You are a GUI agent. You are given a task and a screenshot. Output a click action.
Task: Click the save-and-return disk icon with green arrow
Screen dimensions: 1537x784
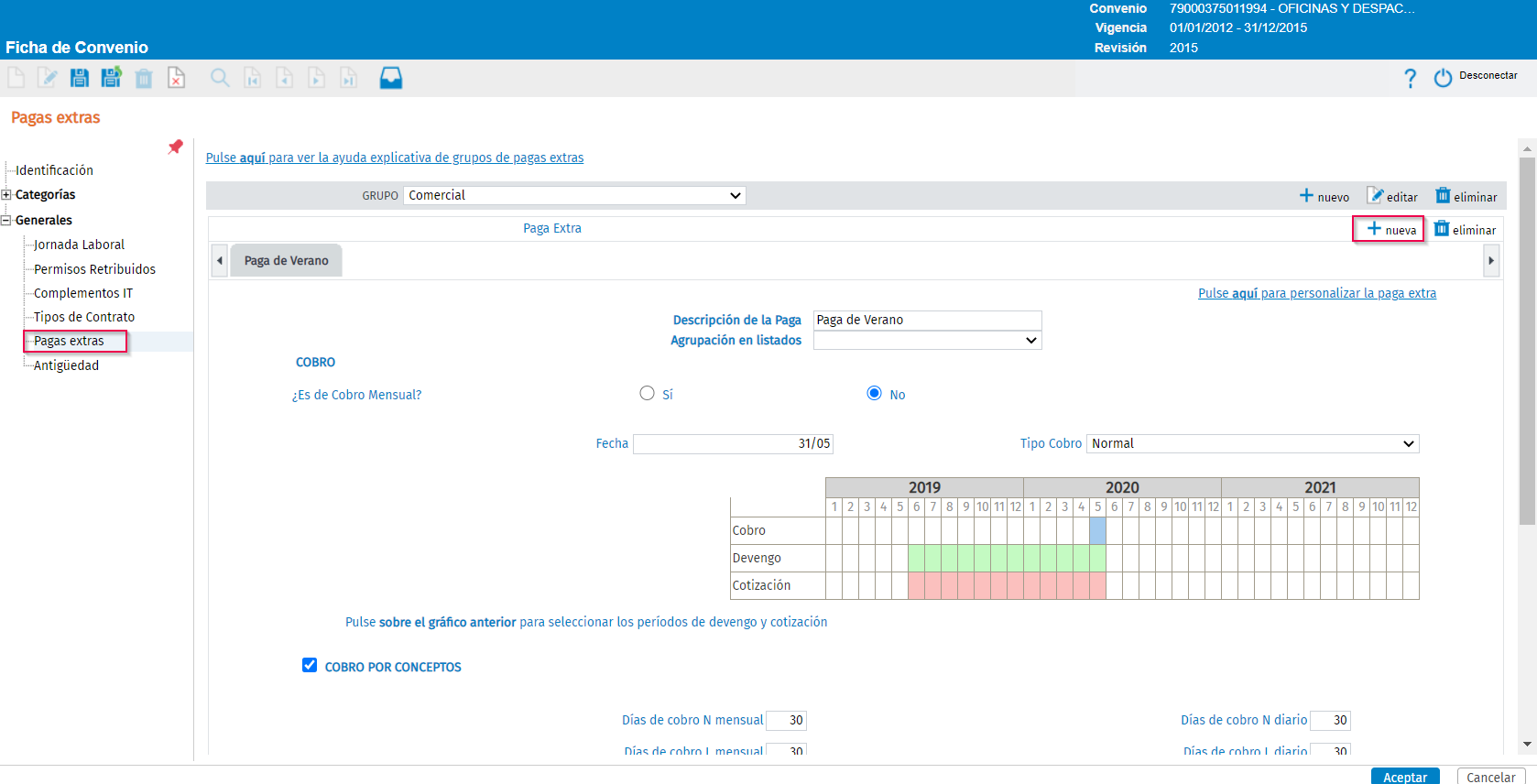tap(112, 78)
